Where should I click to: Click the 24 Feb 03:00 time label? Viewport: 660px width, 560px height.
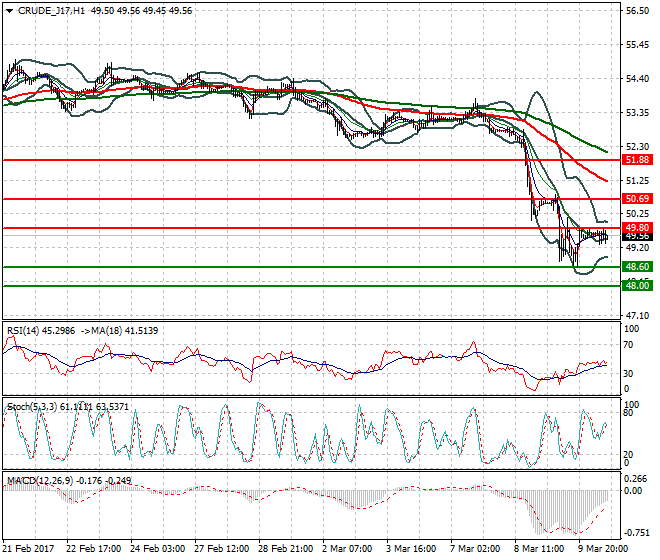point(157,549)
